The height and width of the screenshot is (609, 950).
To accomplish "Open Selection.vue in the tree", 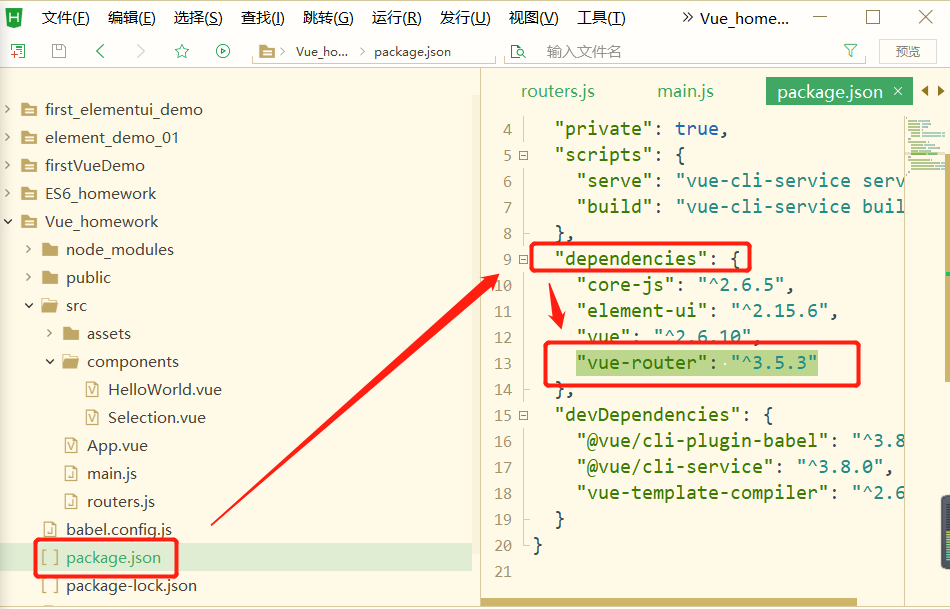I will tap(157, 418).
